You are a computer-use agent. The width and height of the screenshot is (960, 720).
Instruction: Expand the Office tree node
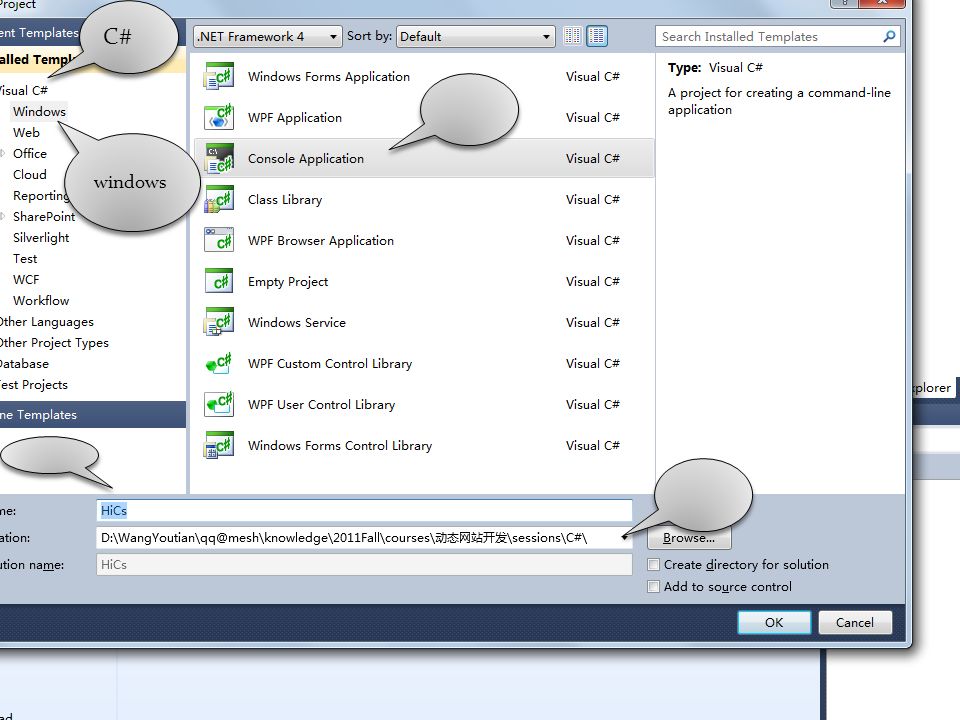[x=3, y=153]
